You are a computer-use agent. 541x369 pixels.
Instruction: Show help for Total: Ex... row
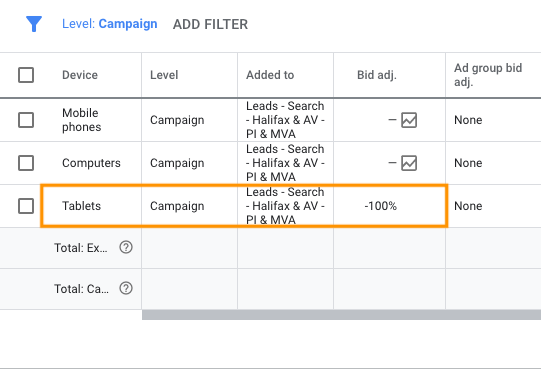[x=126, y=247]
